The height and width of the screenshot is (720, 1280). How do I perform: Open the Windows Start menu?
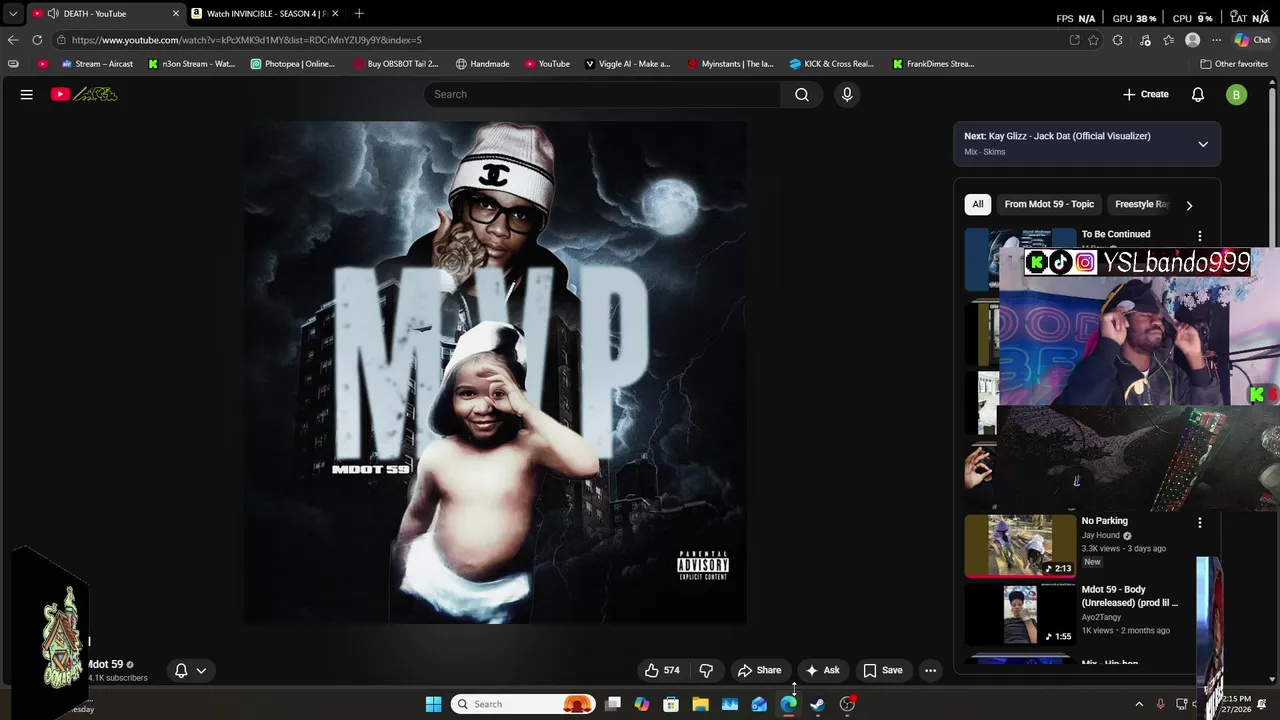click(x=433, y=704)
